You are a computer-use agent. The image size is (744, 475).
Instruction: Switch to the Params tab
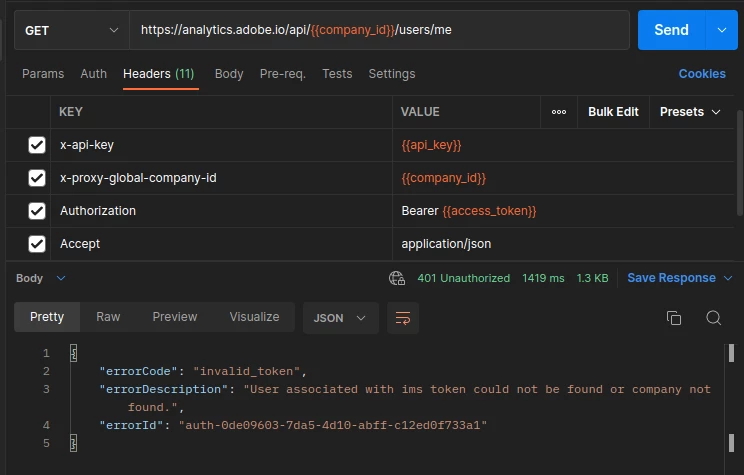click(x=43, y=74)
